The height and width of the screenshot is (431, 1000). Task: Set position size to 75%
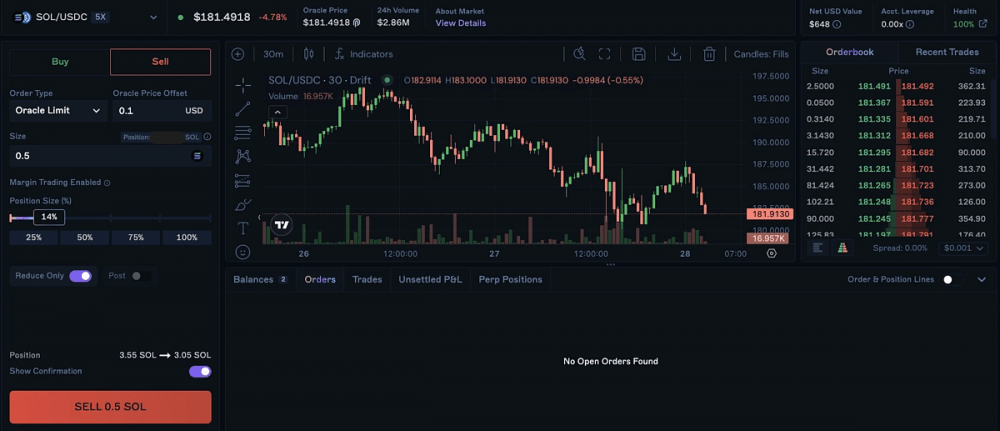[136, 237]
